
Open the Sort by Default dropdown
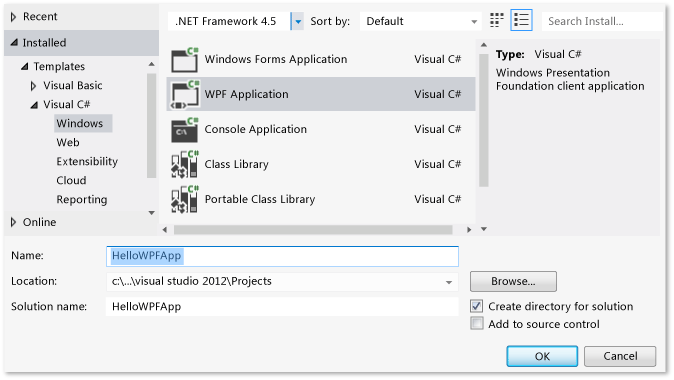tap(420, 21)
